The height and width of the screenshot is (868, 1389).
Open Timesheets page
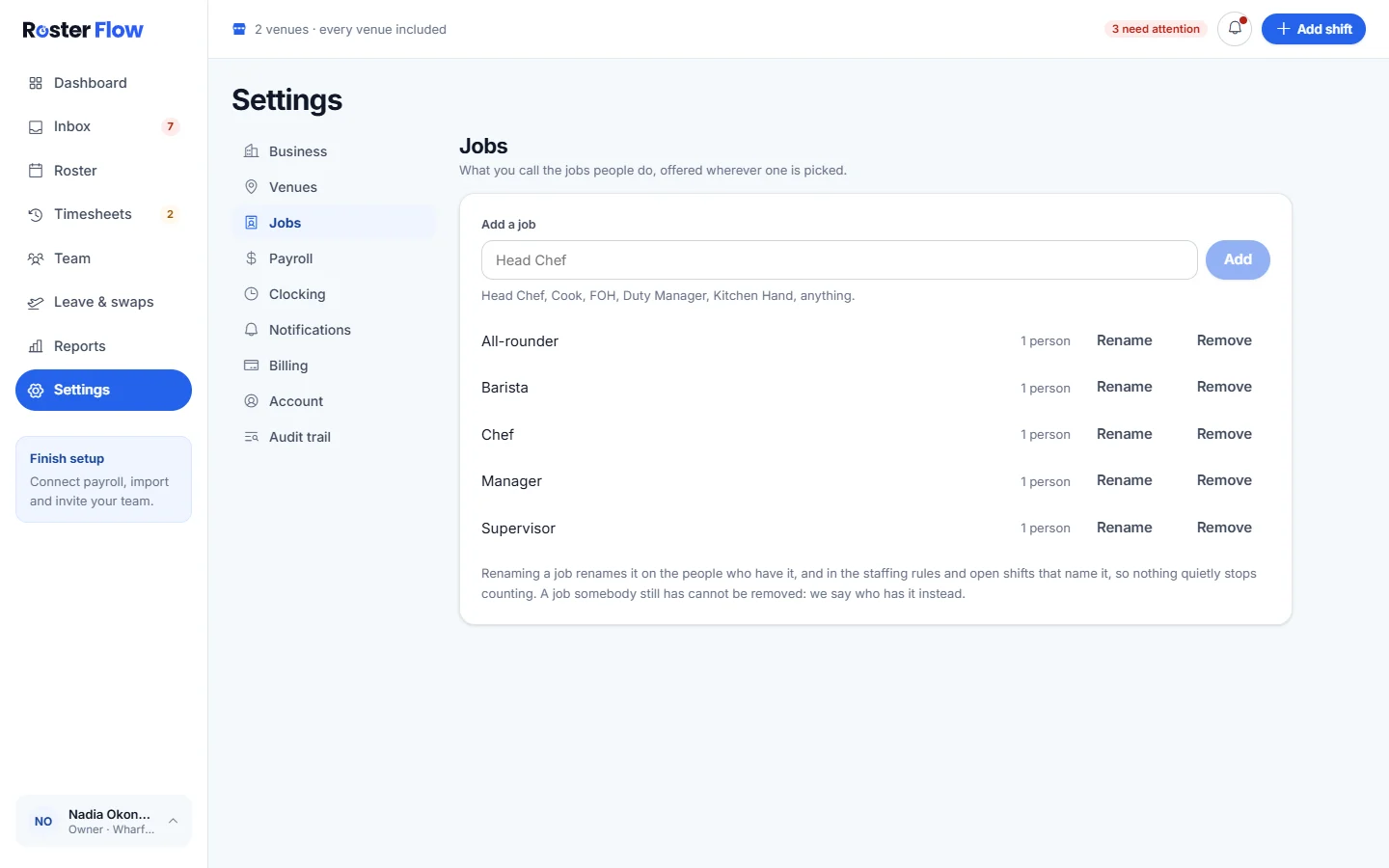pyautogui.click(x=103, y=214)
